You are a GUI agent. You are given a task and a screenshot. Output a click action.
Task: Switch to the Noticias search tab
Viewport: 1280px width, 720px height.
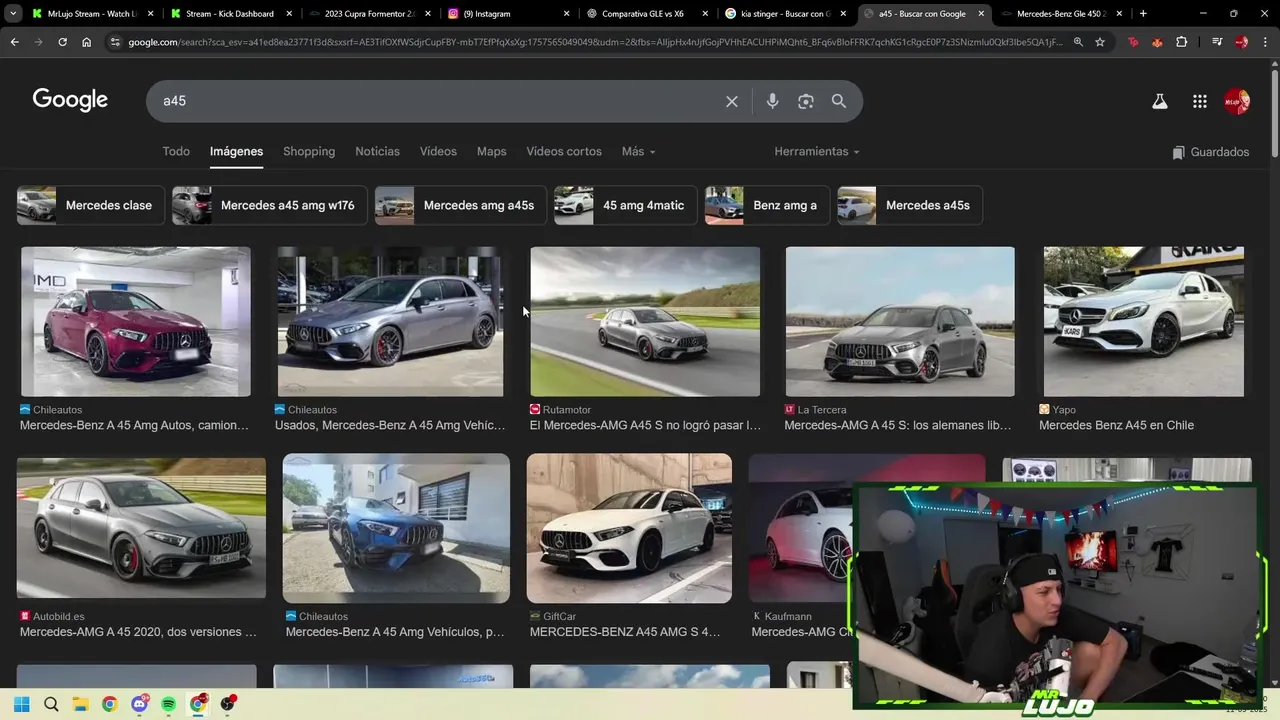point(377,151)
